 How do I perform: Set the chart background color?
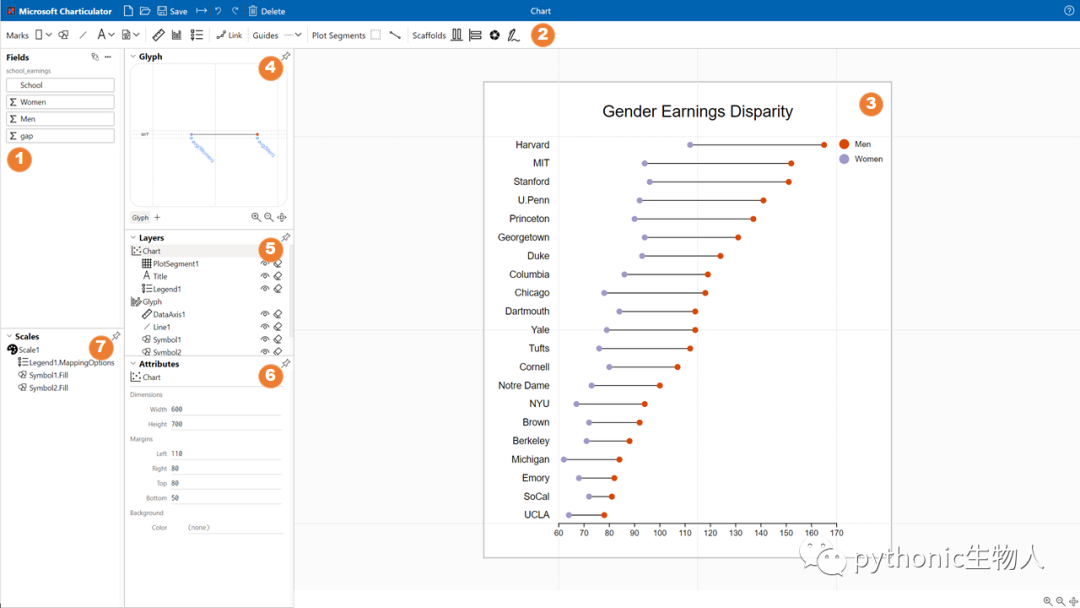point(234,527)
